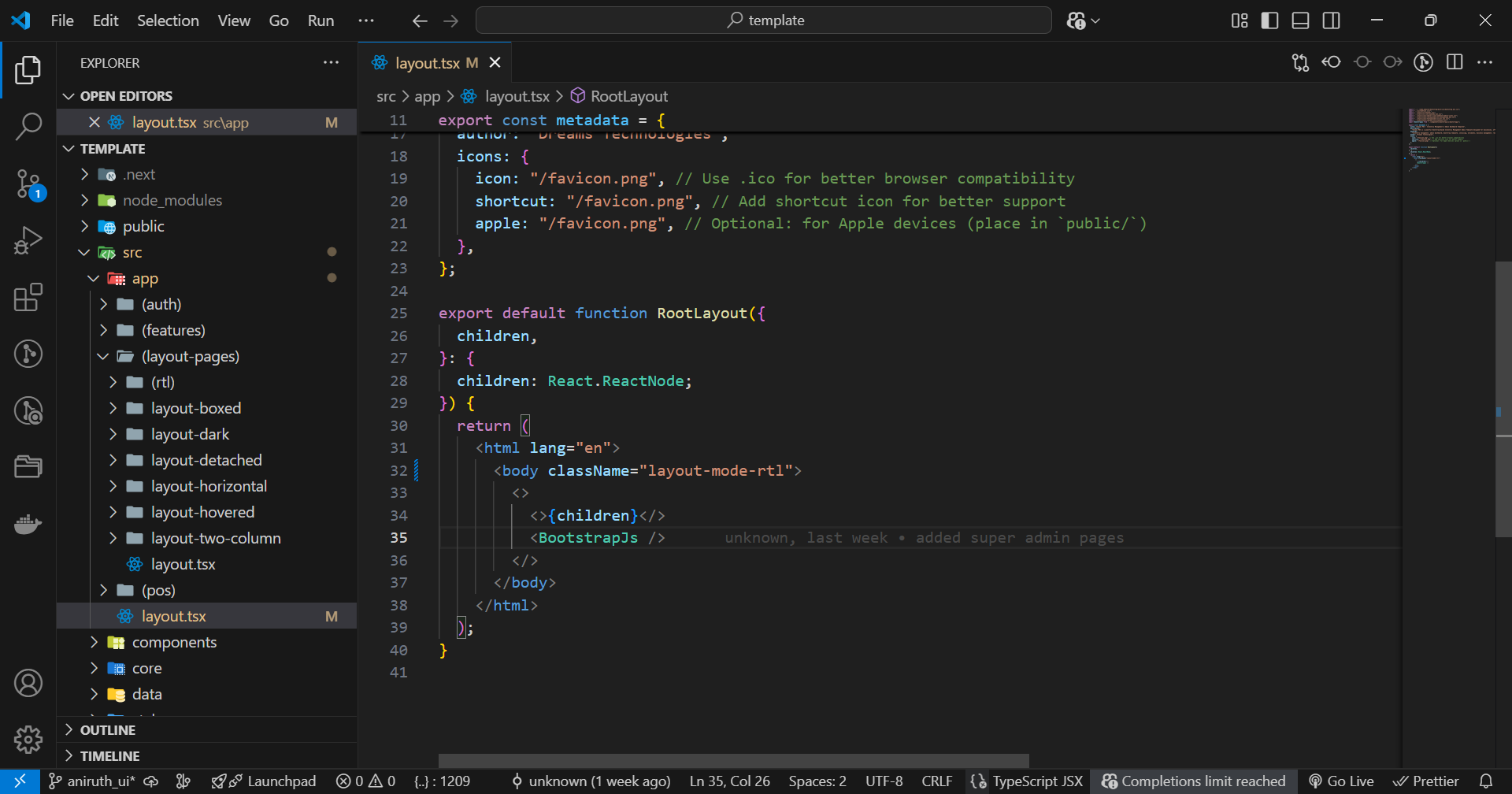
Task: Open the Run menu
Action: point(321,20)
